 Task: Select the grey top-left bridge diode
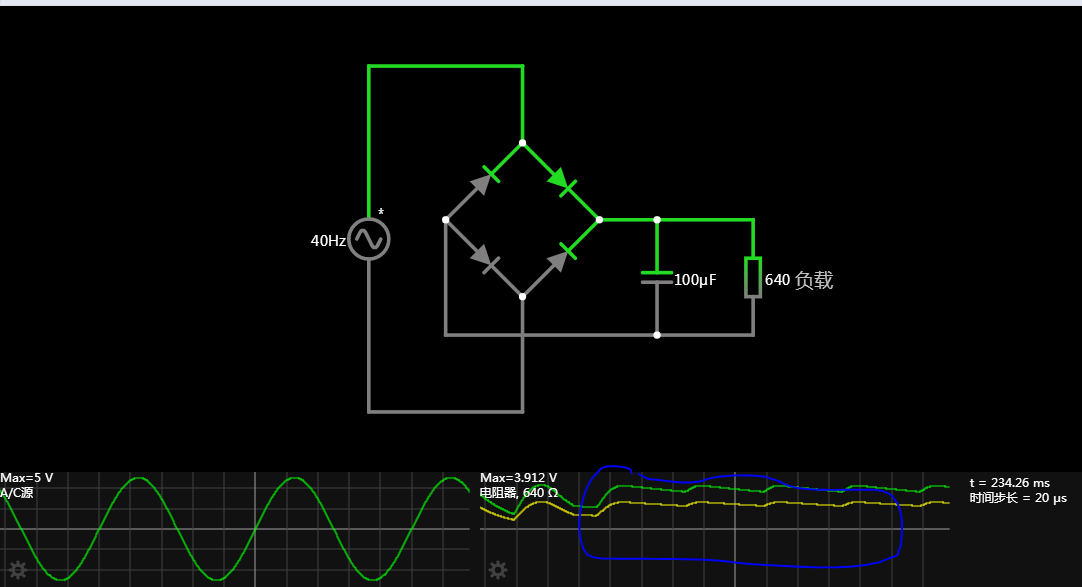click(484, 181)
